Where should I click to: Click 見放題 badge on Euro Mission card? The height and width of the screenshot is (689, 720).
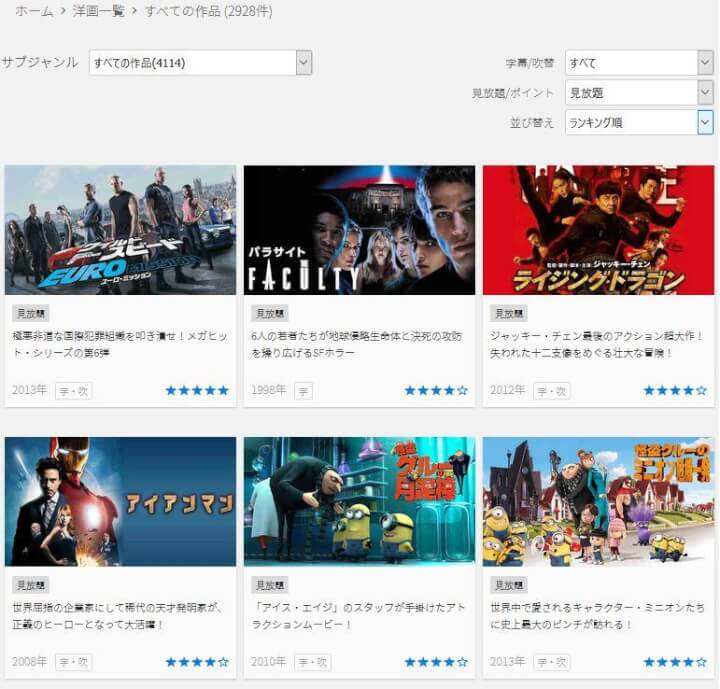[31, 314]
